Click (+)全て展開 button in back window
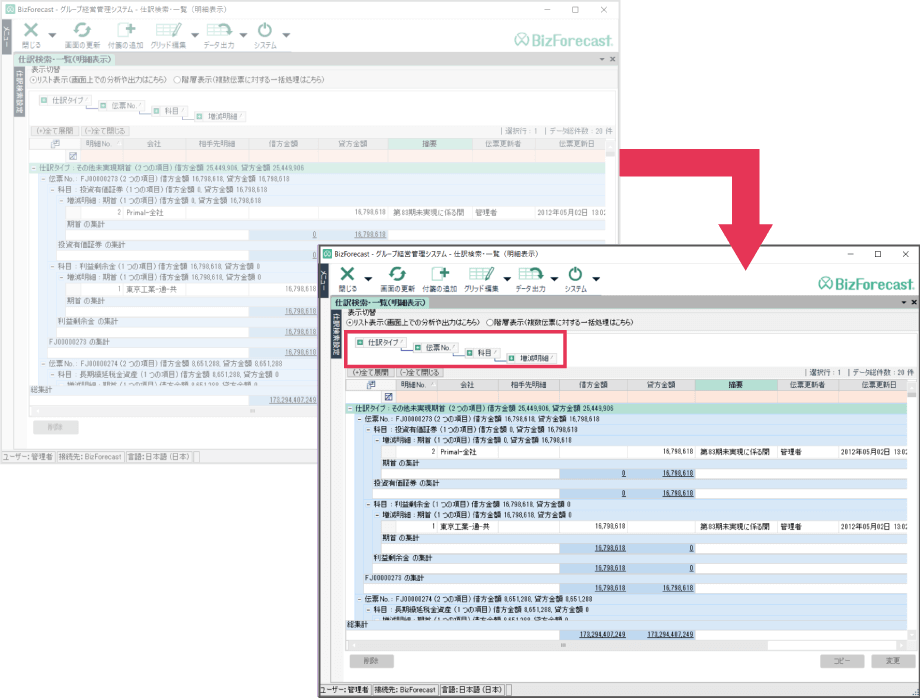 coord(55,131)
